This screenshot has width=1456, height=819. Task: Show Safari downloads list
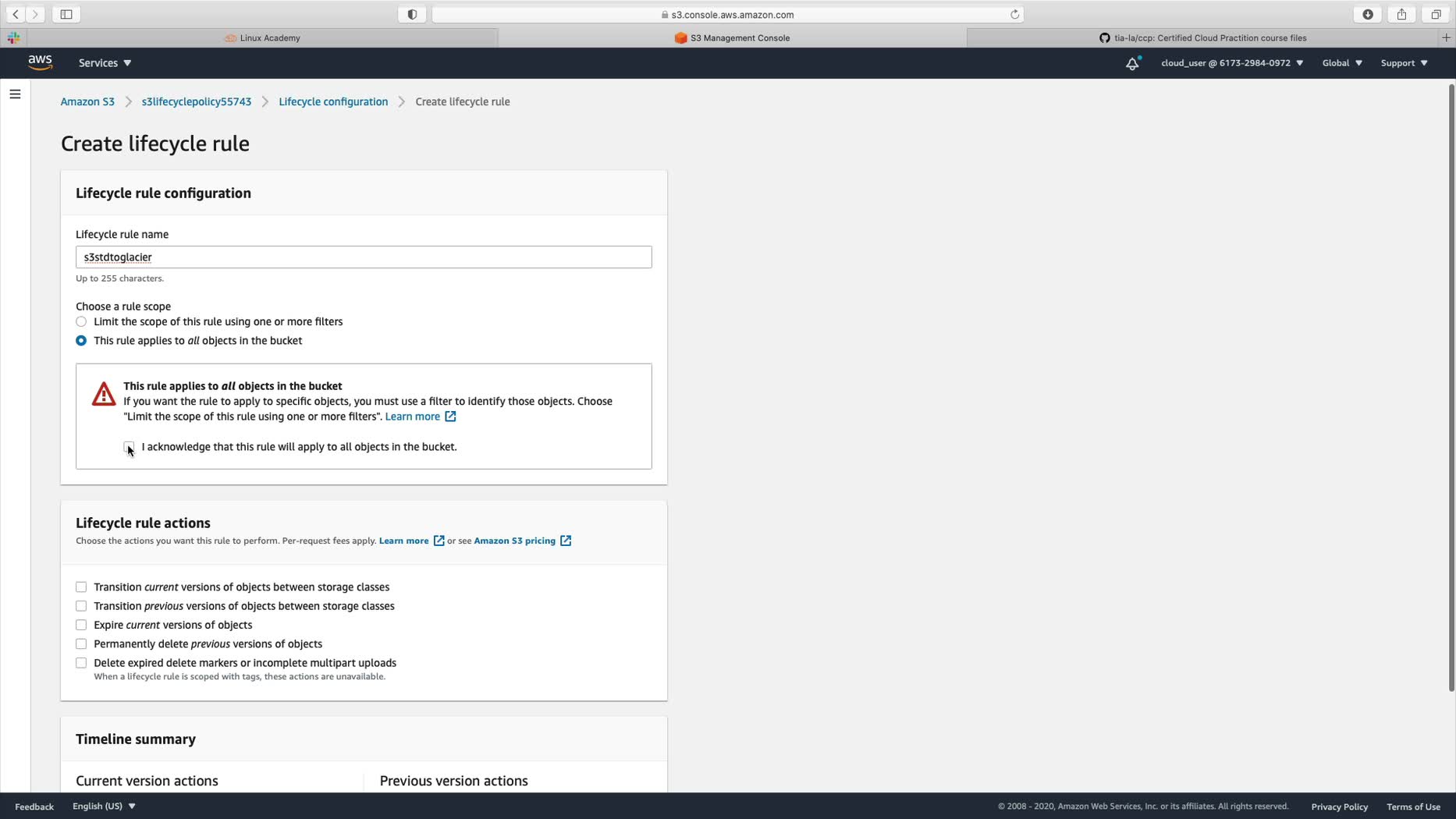coord(1368,14)
